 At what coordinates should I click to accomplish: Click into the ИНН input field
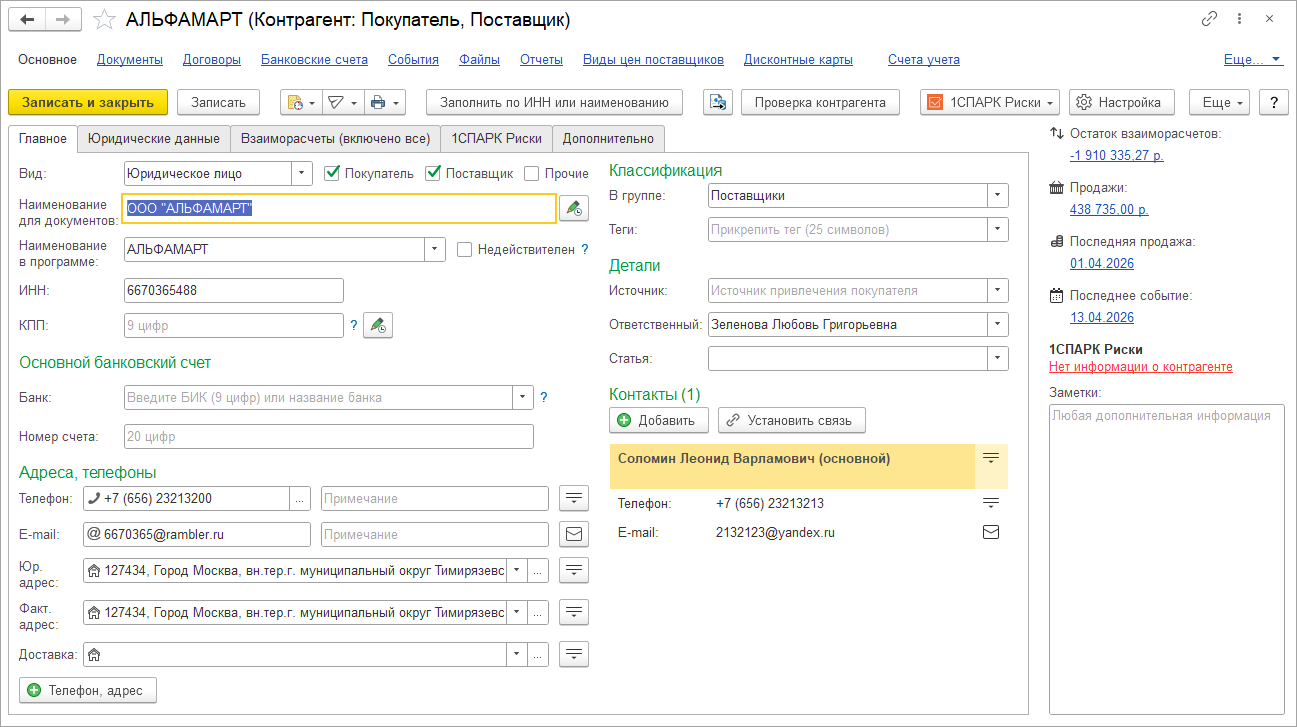(233, 290)
